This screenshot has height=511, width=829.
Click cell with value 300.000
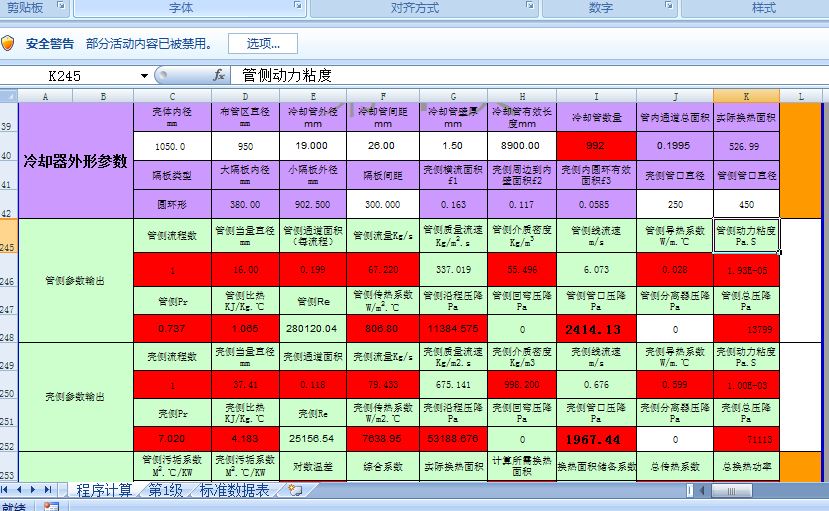tap(383, 204)
